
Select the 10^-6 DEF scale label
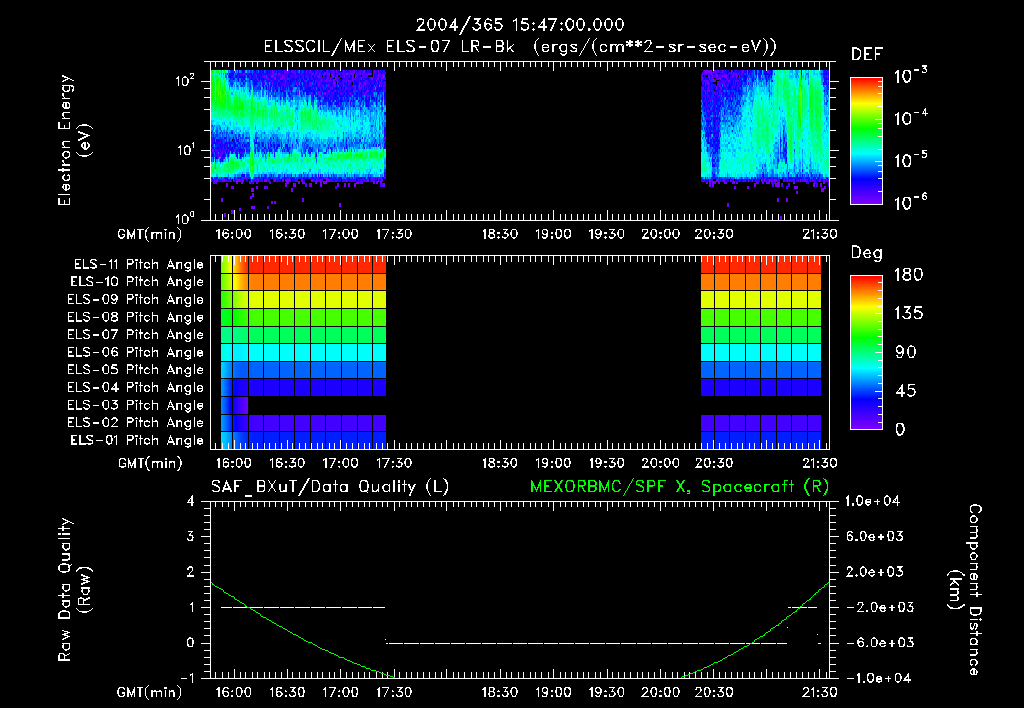(910, 202)
